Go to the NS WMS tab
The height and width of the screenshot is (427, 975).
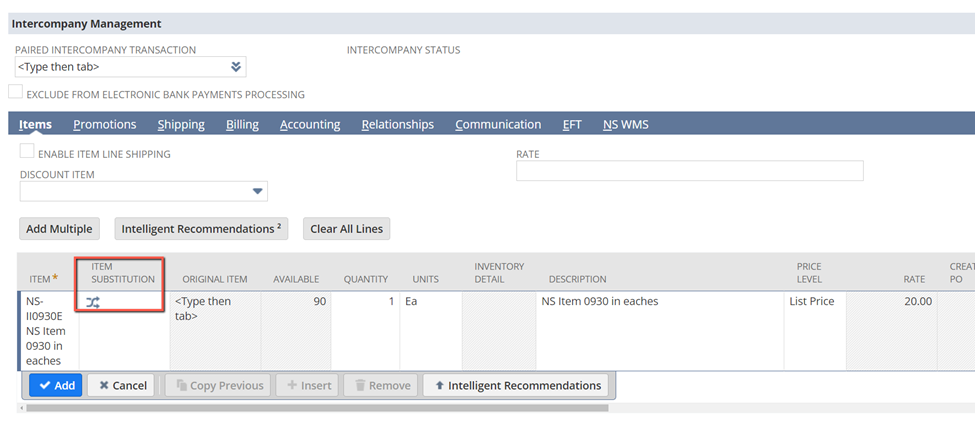[625, 124]
